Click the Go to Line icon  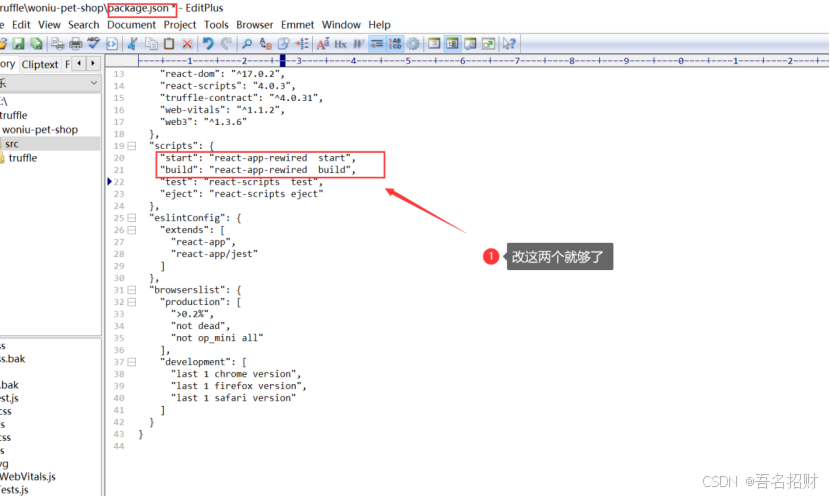[x=302, y=44]
